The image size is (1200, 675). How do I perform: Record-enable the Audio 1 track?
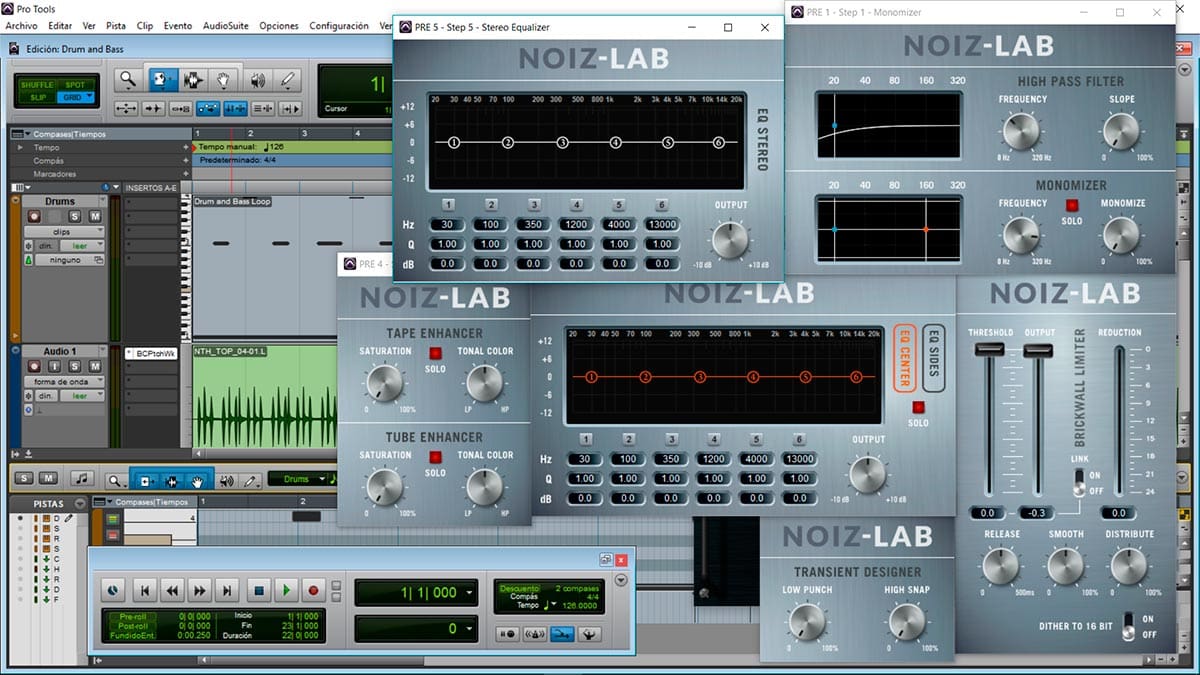(x=34, y=366)
